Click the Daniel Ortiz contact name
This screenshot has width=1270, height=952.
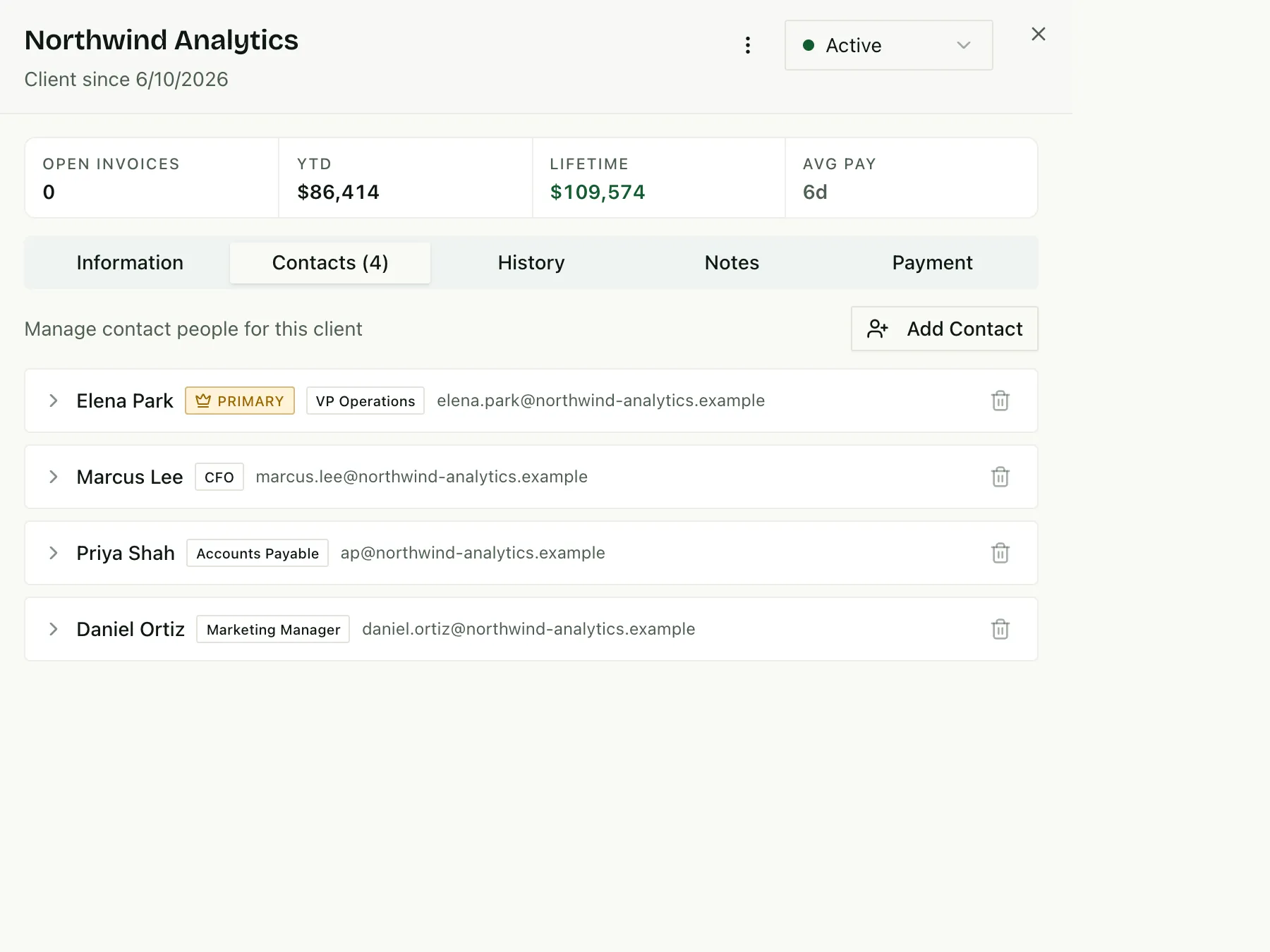pos(131,629)
